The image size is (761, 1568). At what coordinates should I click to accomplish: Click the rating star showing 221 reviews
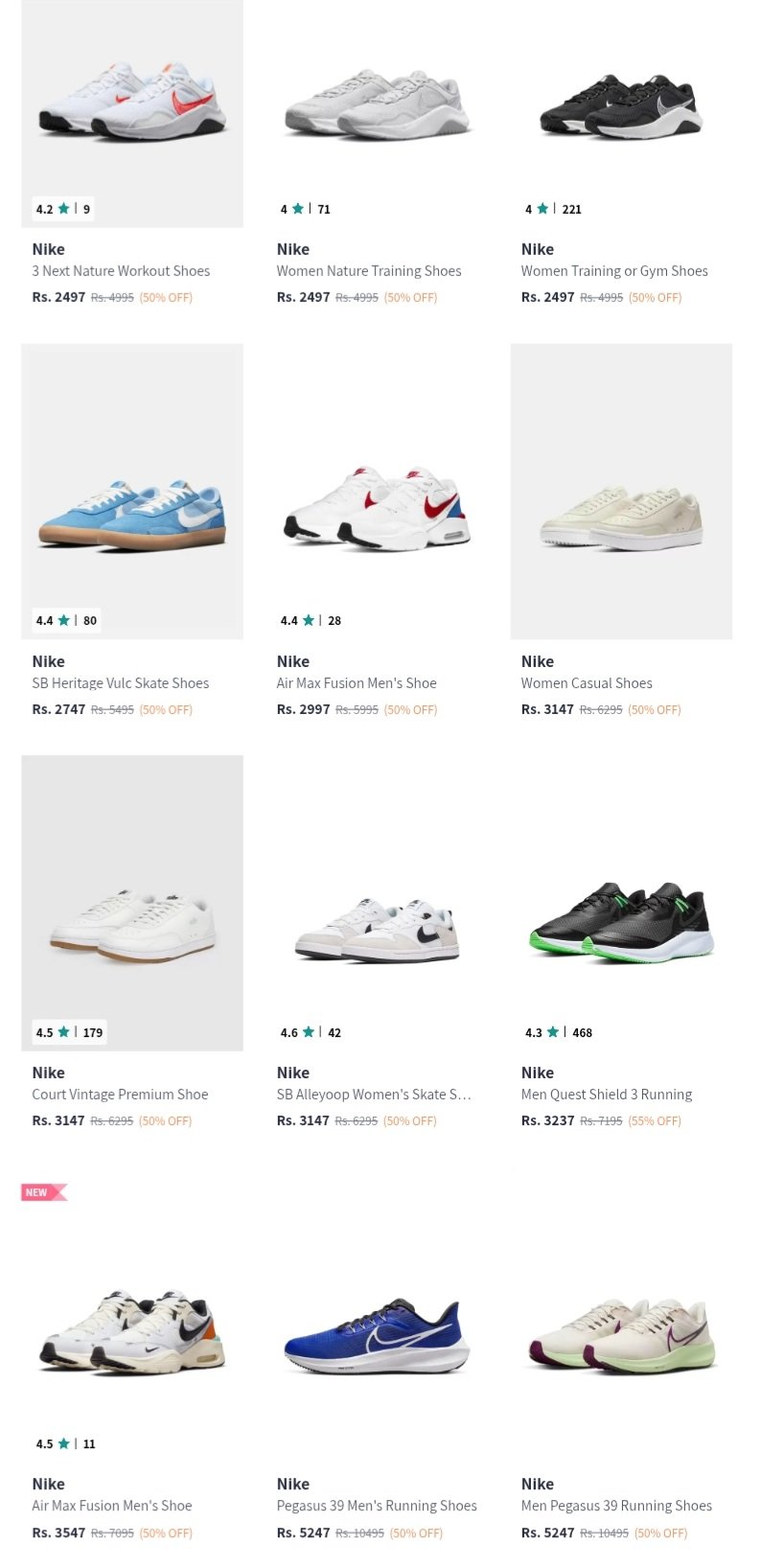point(553,209)
